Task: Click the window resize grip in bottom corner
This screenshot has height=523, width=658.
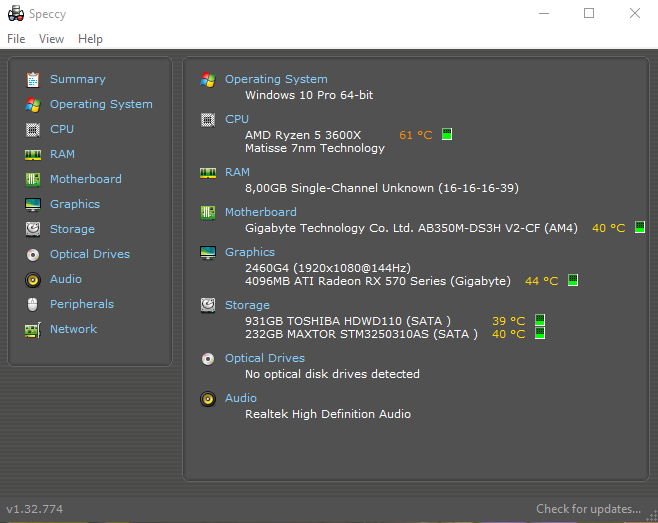Action: click(x=653, y=517)
